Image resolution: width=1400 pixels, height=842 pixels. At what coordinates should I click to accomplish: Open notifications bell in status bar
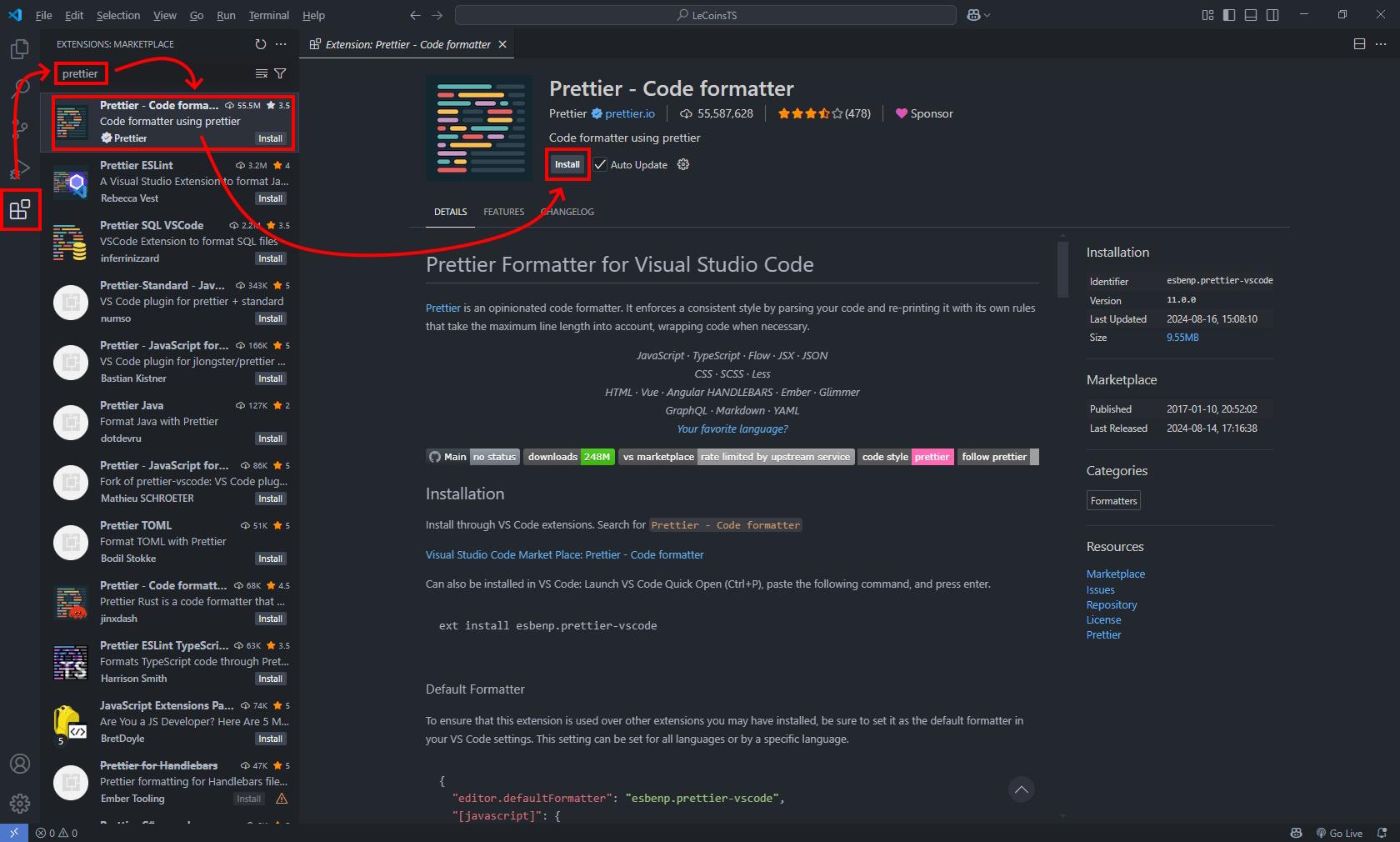click(1382, 833)
